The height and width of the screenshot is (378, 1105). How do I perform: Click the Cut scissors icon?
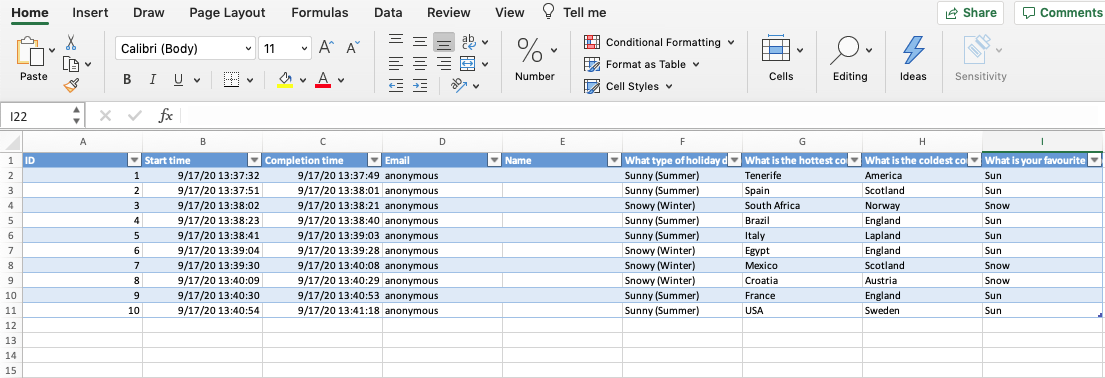[x=71, y=43]
